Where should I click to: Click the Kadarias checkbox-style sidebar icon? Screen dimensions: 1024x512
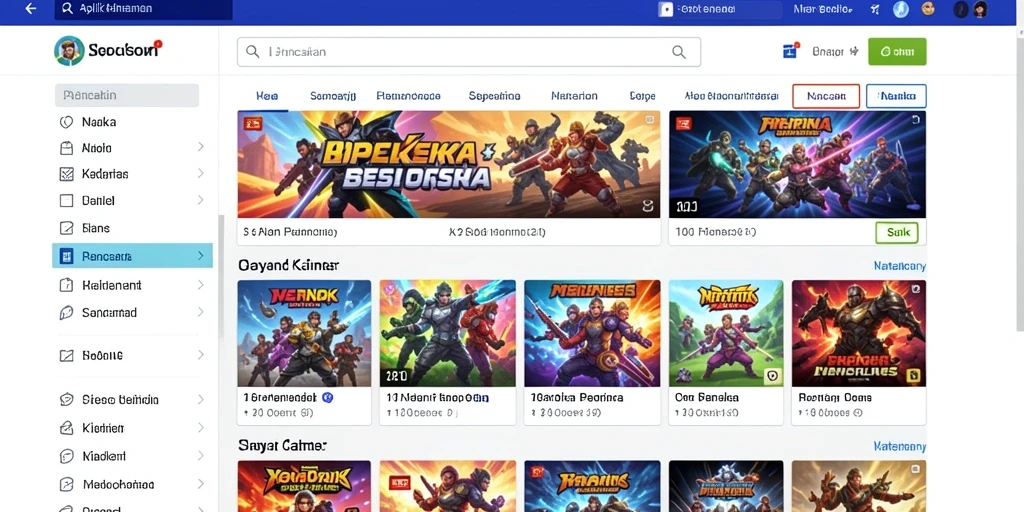click(x=66, y=174)
